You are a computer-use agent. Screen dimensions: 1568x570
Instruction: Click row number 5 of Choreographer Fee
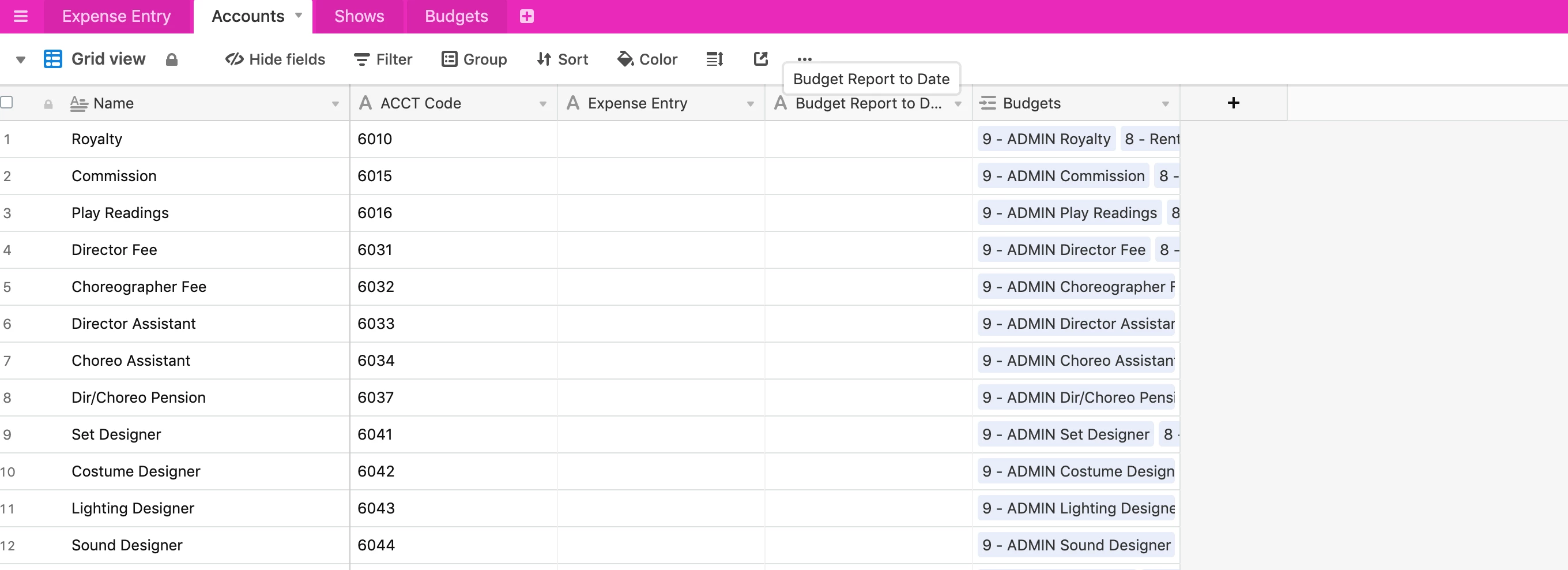(7, 287)
